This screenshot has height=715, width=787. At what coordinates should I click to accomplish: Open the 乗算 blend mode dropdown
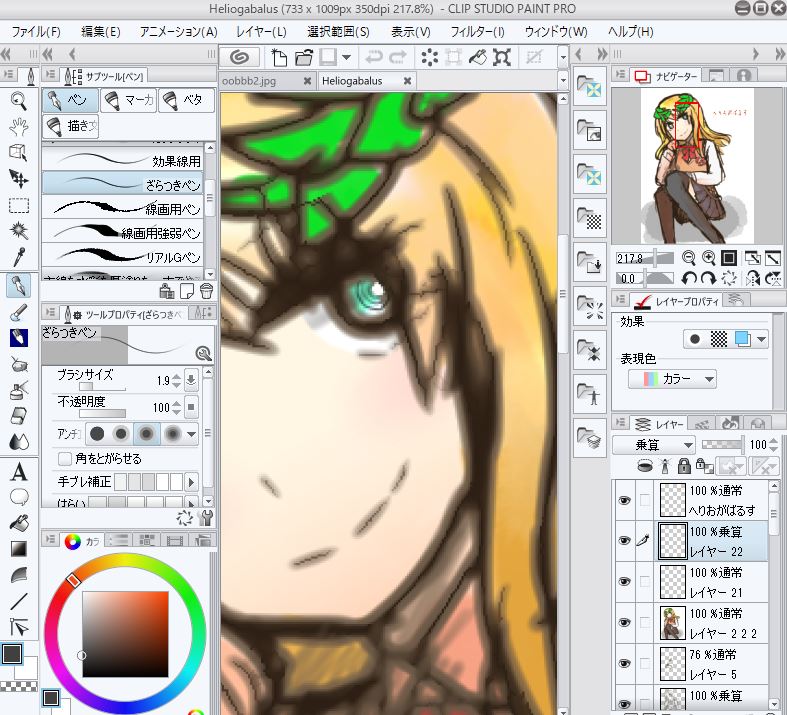655,445
